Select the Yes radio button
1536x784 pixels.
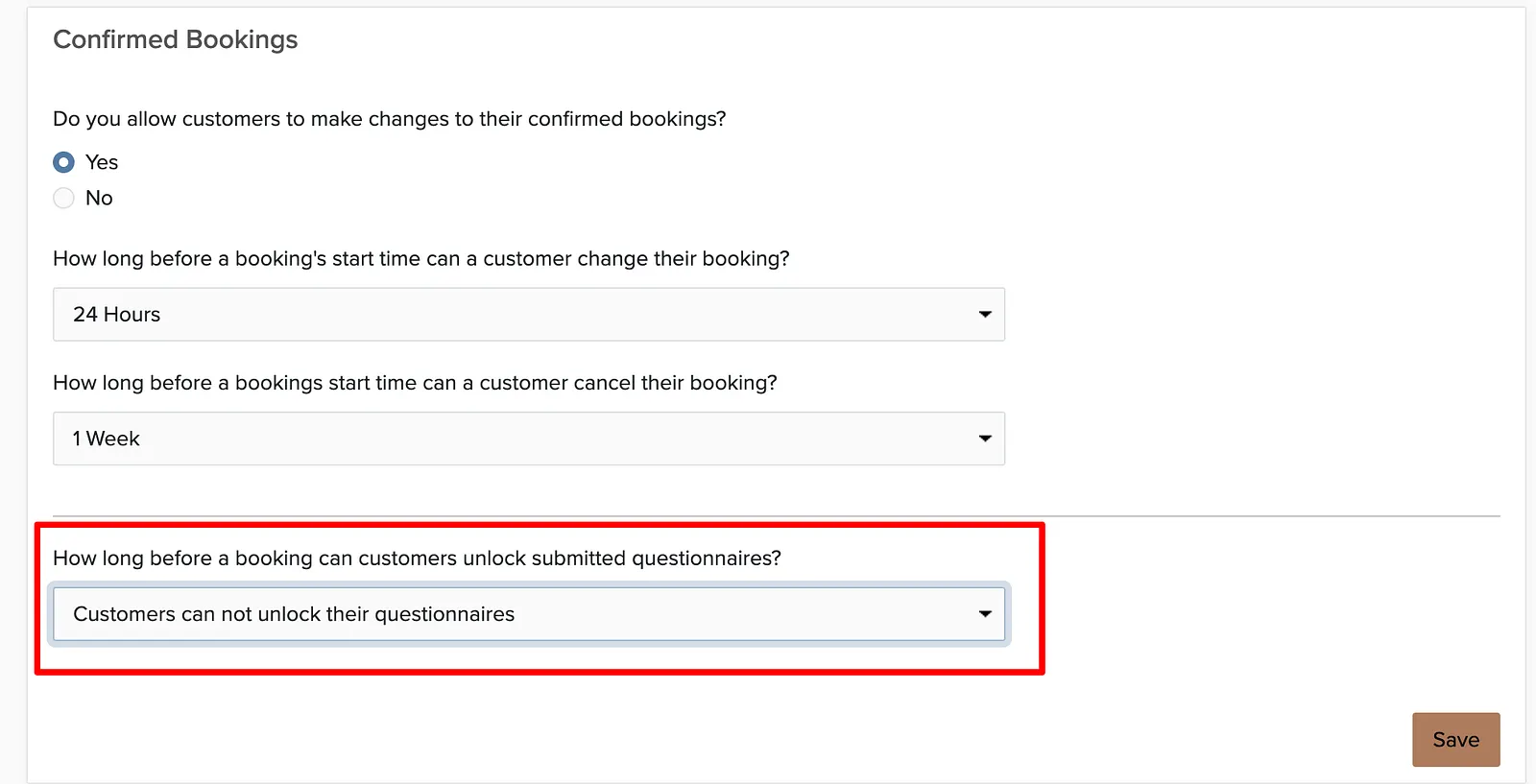[63, 162]
